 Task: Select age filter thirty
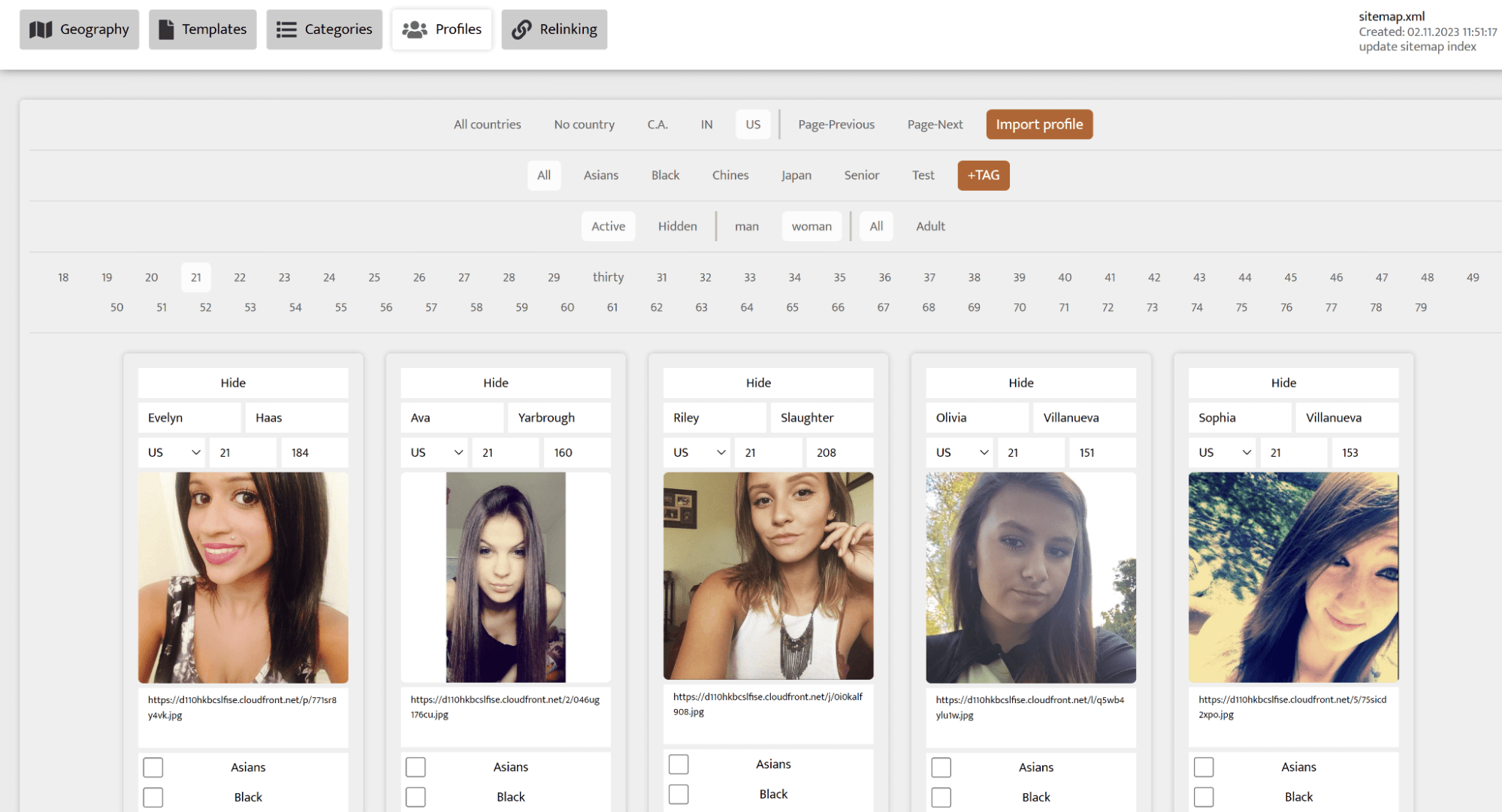(x=608, y=278)
